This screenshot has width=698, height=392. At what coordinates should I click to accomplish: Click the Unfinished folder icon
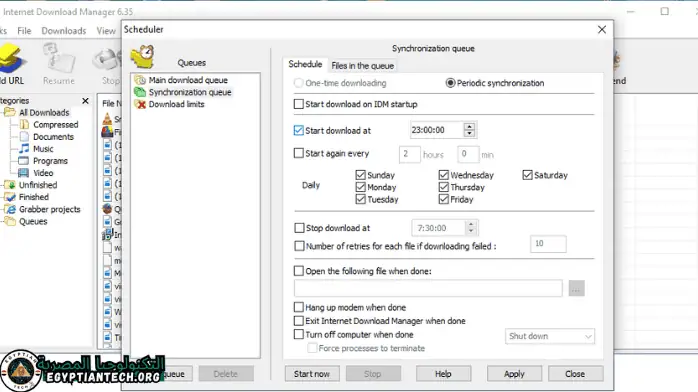click(x=10, y=185)
